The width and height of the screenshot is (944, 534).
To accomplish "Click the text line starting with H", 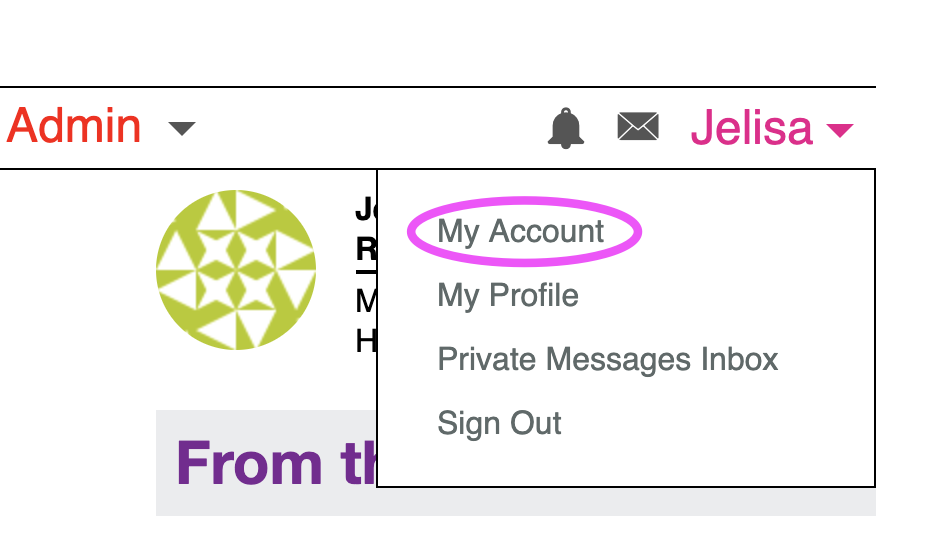I will coord(366,342).
